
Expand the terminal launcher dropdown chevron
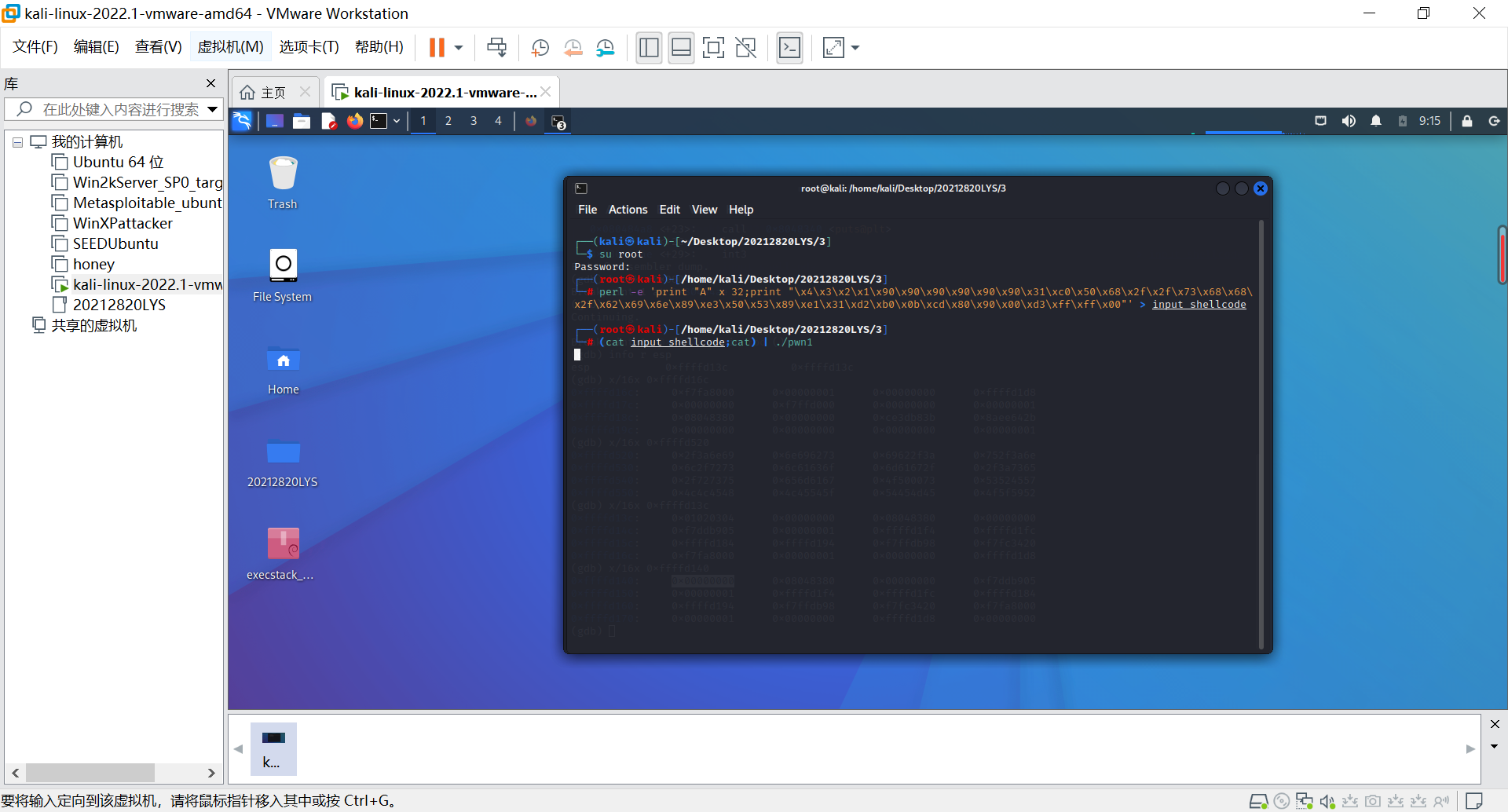point(397,121)
